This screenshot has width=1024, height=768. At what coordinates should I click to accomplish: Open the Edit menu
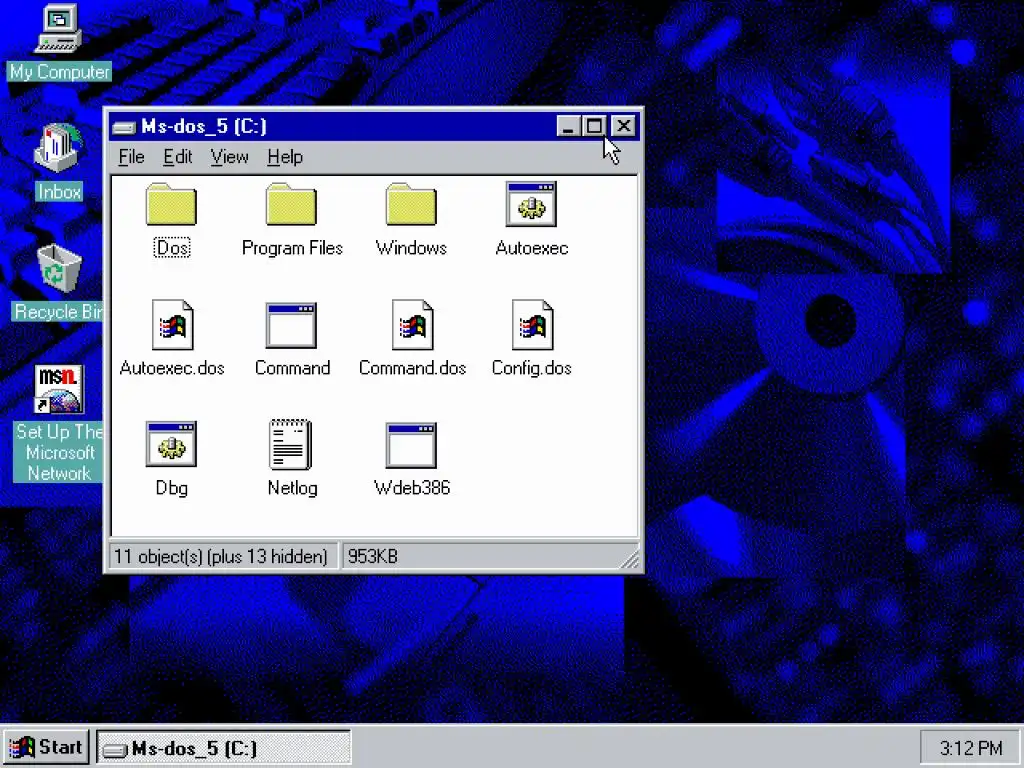(178, 157)
